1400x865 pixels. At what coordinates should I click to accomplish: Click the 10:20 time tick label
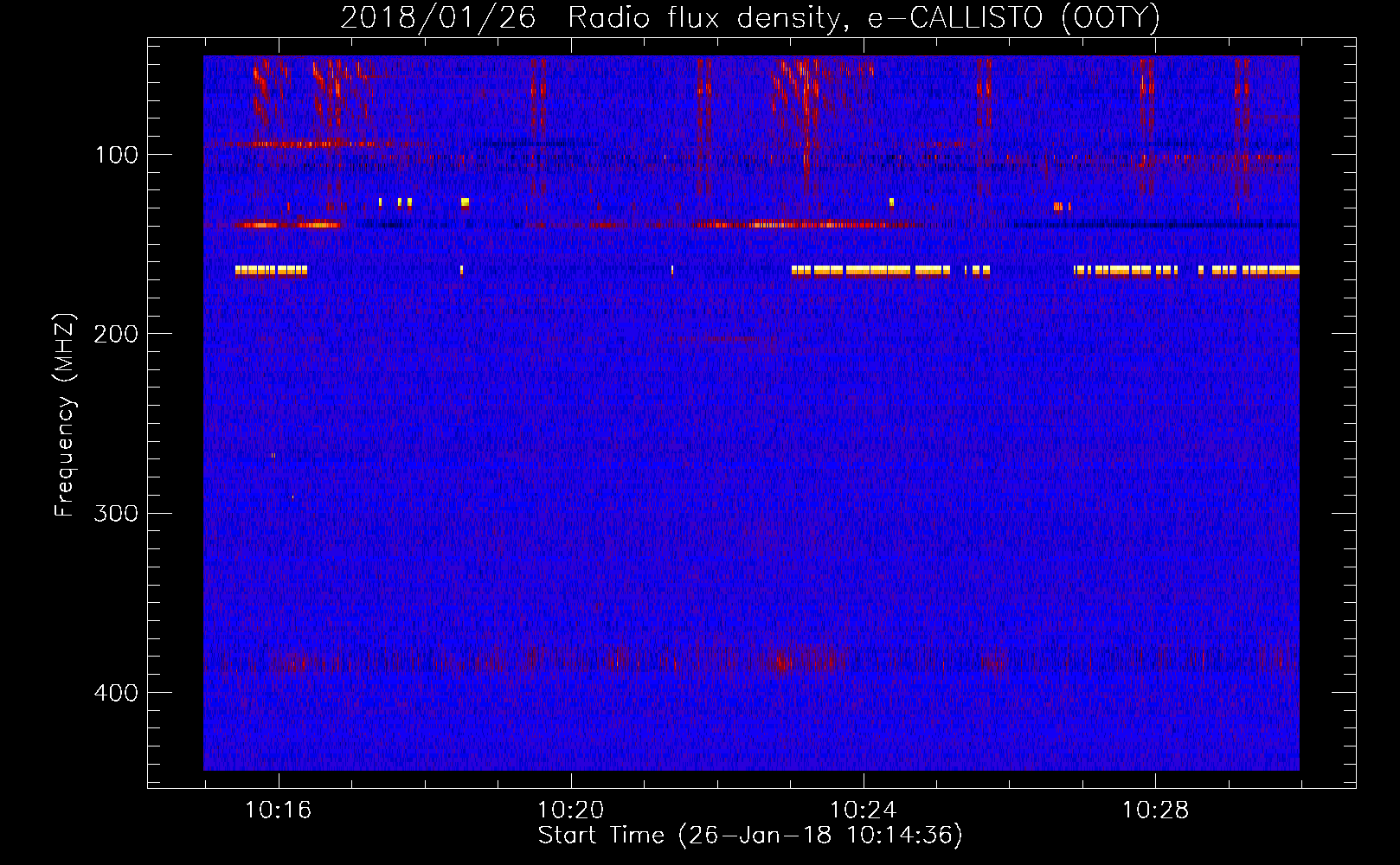coord(570,811)
